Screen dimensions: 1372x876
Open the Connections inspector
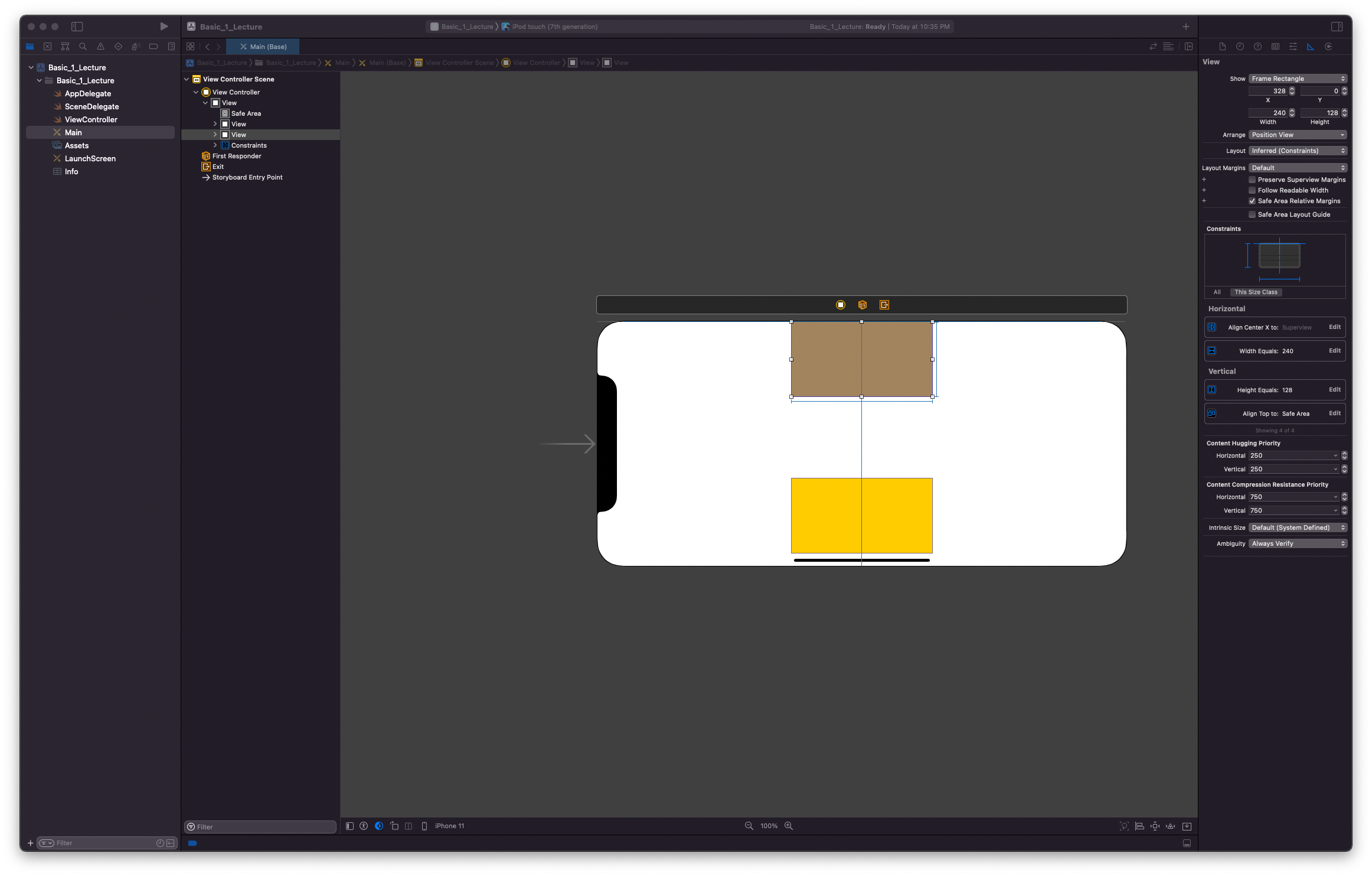(1328, 47)
